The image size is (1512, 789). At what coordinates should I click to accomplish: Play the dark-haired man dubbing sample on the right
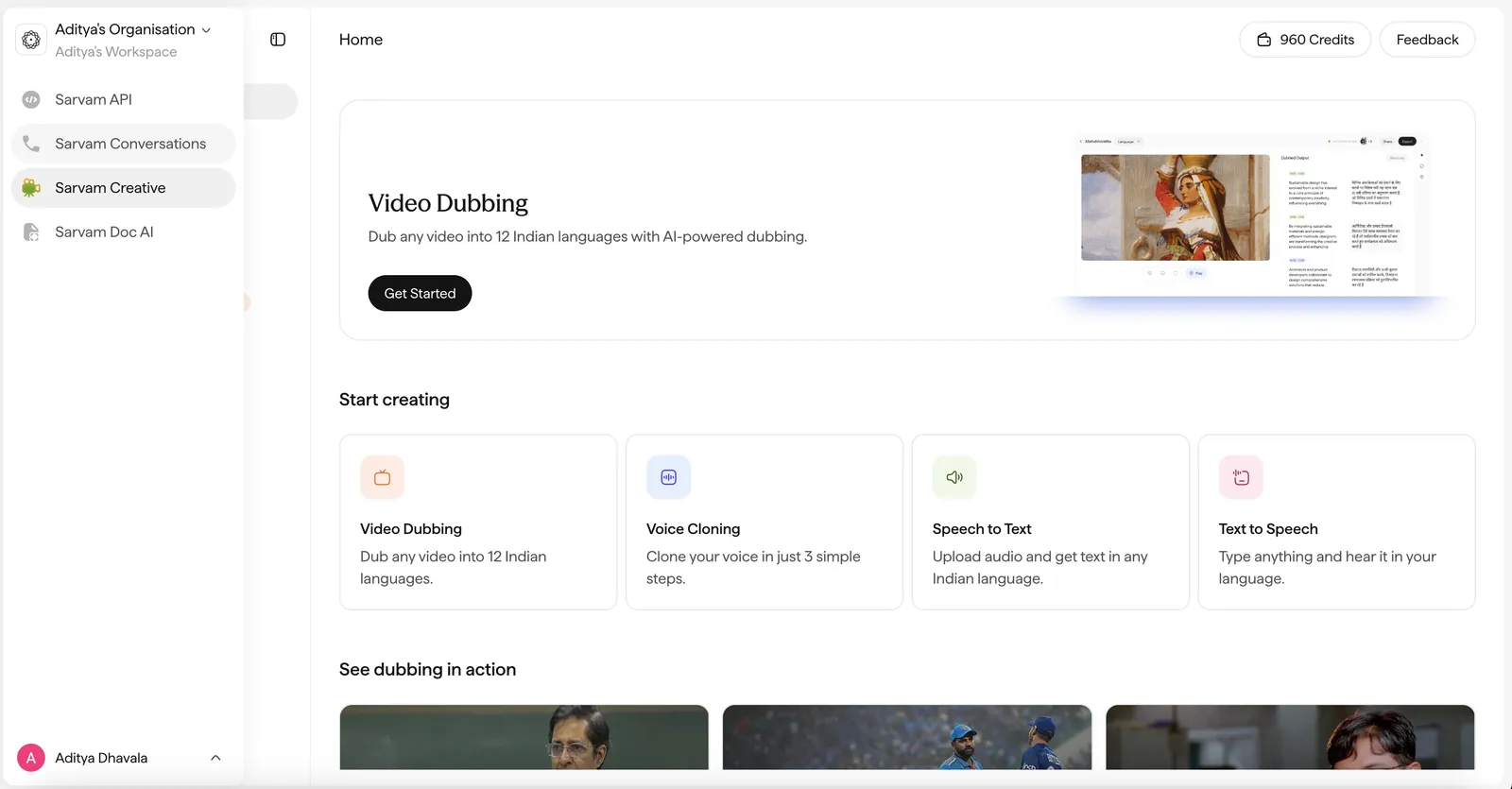[x=1290, y=737]
